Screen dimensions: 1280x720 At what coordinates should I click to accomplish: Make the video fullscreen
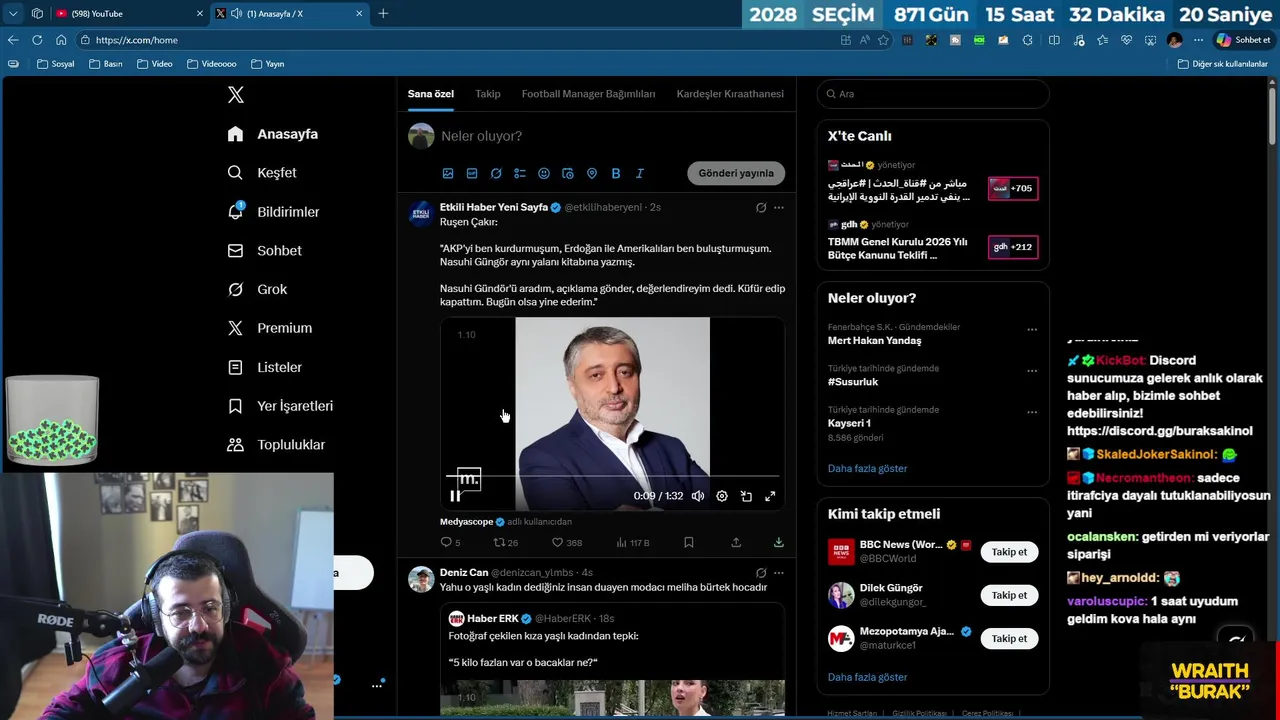tap(770, 496)
